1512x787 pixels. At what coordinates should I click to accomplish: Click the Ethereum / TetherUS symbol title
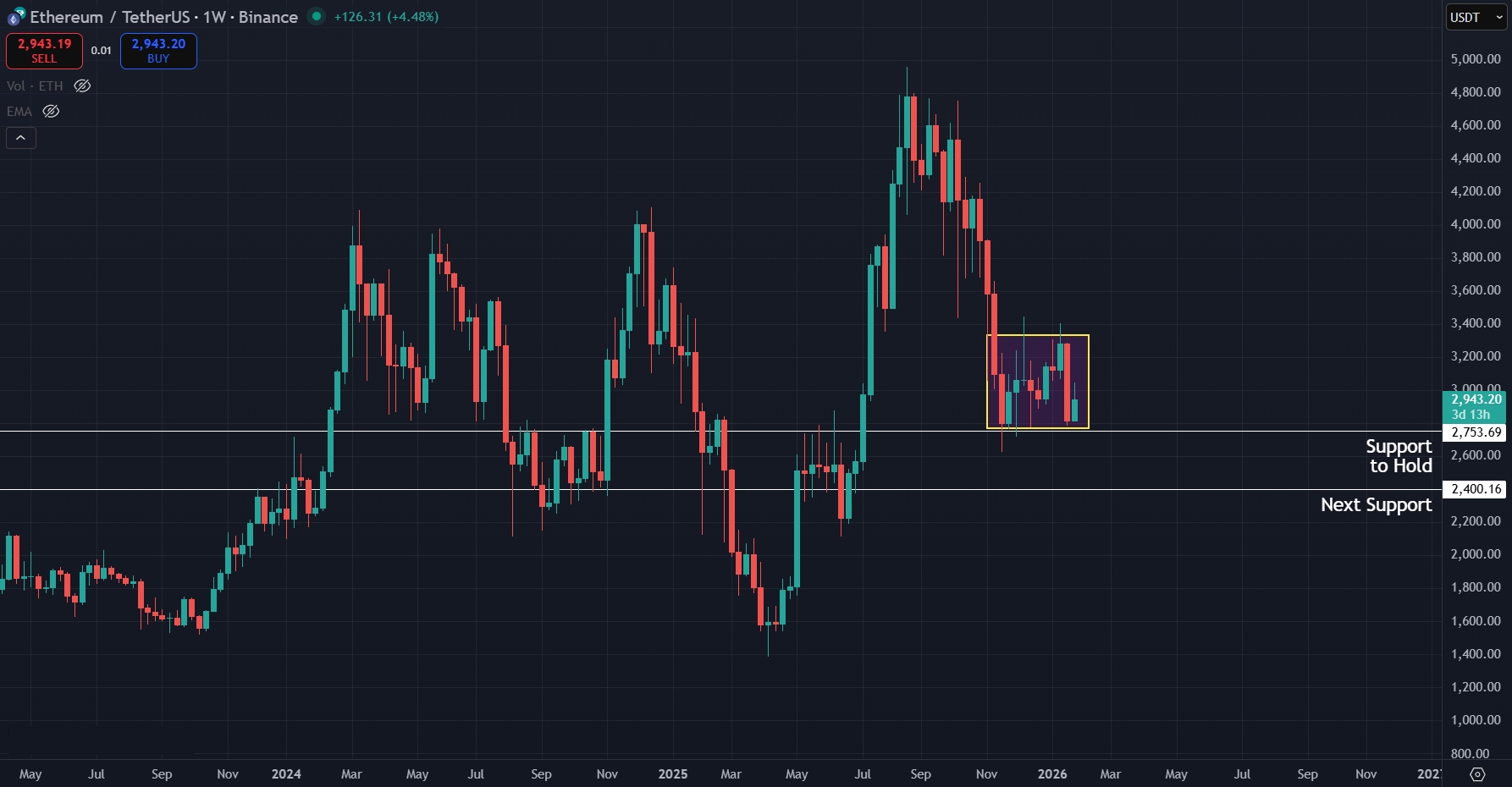pyautogui.click(x=110, y=17)
